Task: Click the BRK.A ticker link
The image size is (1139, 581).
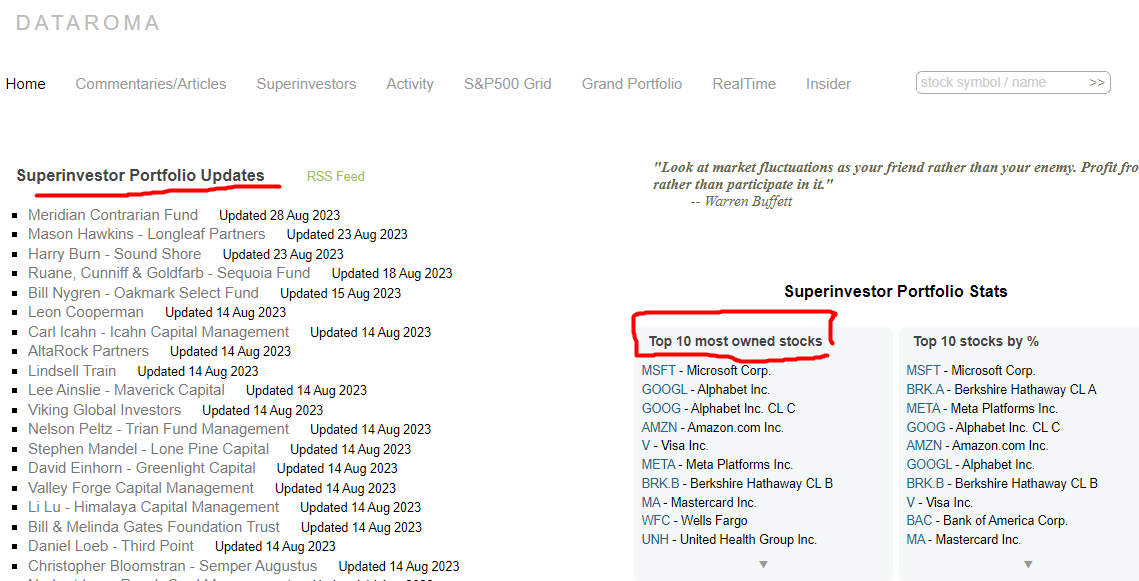Action: 925,389
